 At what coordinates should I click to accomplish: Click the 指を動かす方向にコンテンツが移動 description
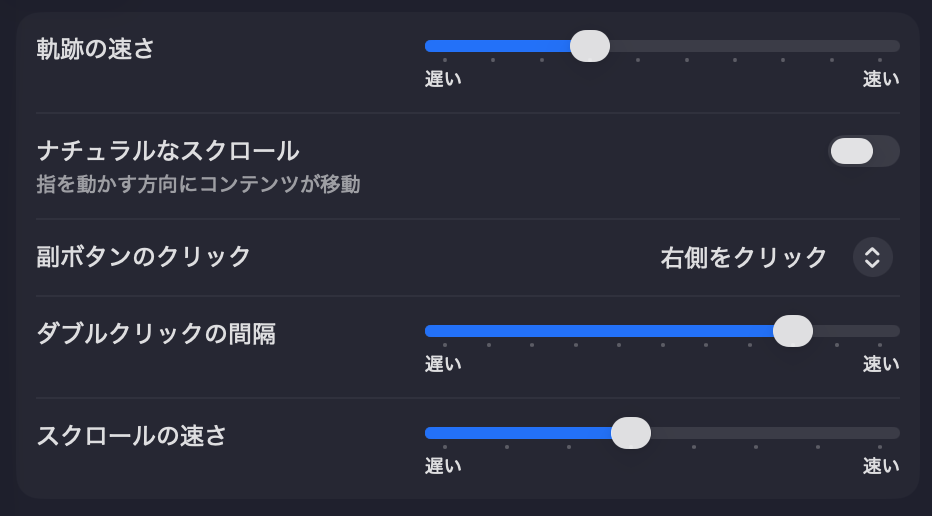198,184
